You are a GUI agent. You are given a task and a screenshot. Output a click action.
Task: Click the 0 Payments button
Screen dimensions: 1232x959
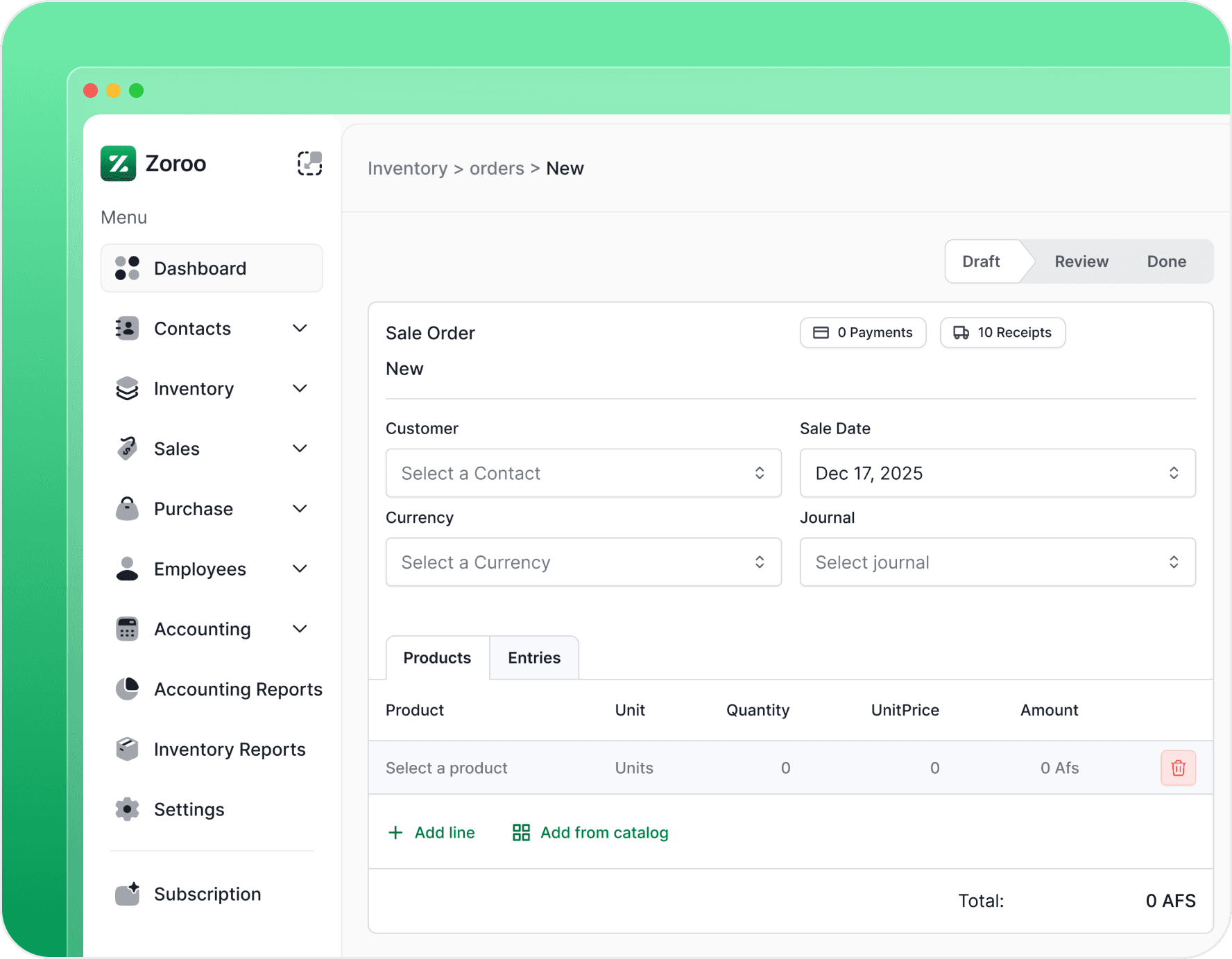click(862, 333)
